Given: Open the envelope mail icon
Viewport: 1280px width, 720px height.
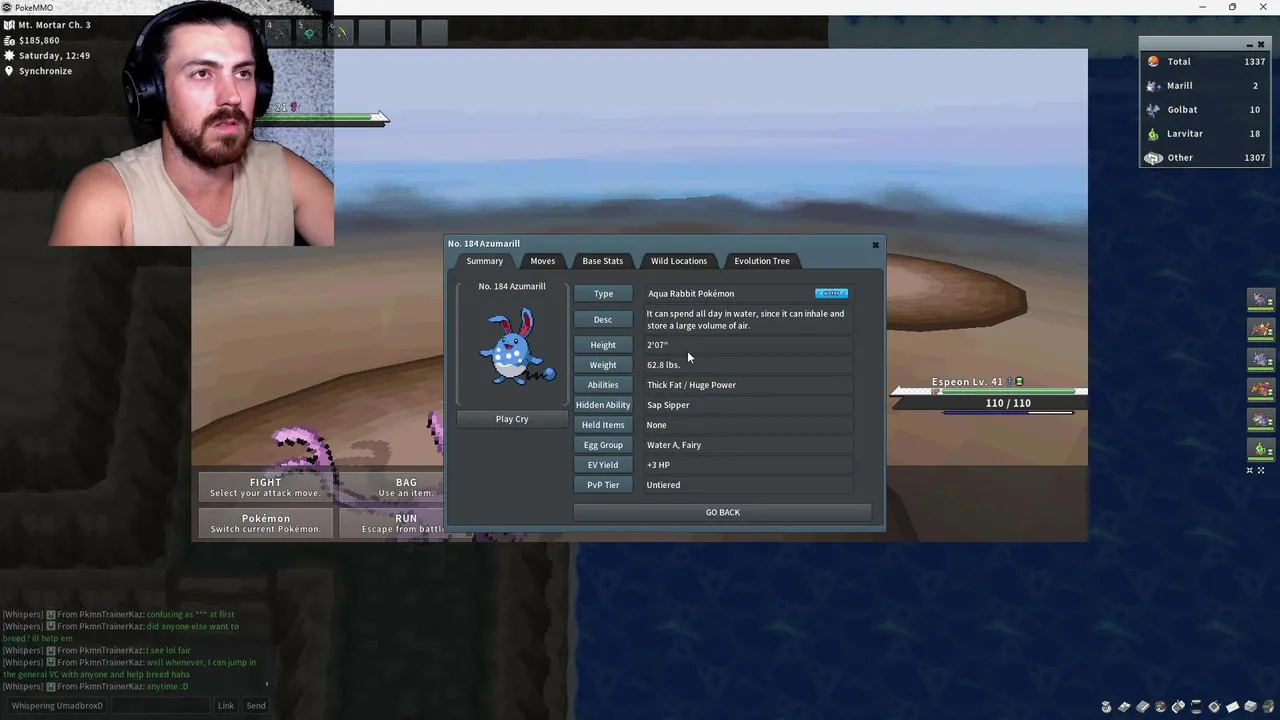Looking at the screenshot, I should pos(1232,707).
